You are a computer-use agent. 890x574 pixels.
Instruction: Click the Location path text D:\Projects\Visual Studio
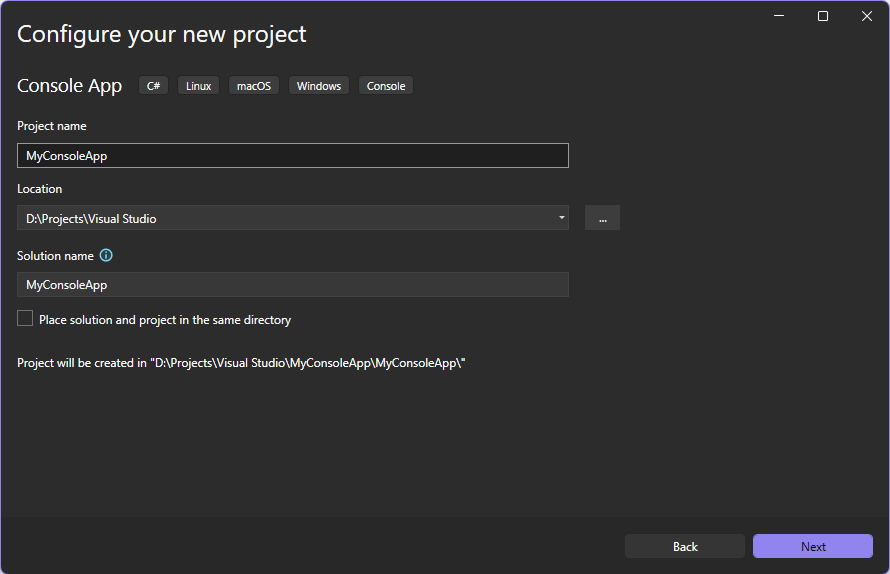click(91, 219)
